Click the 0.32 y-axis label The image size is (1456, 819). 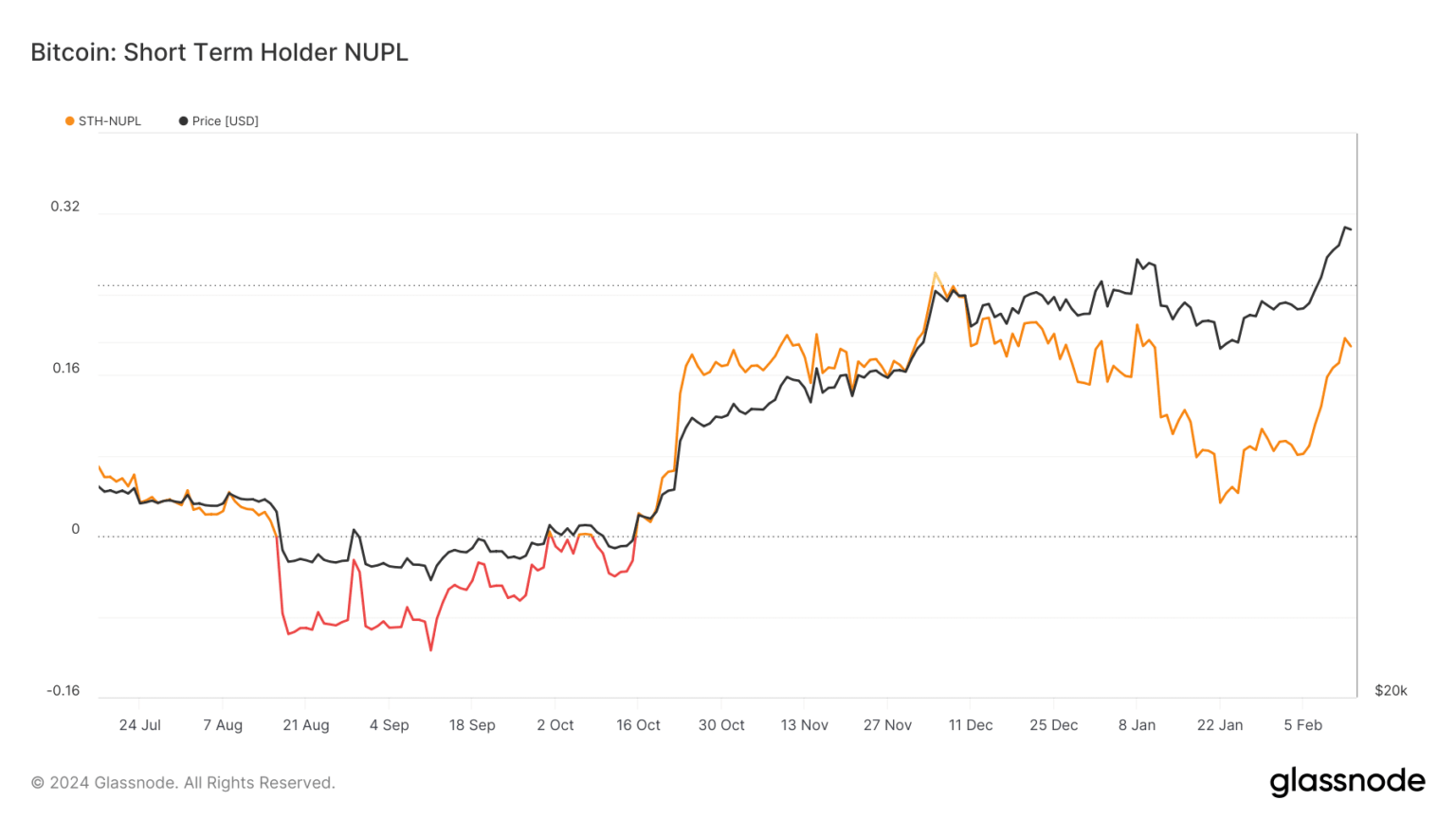(65, 207)
